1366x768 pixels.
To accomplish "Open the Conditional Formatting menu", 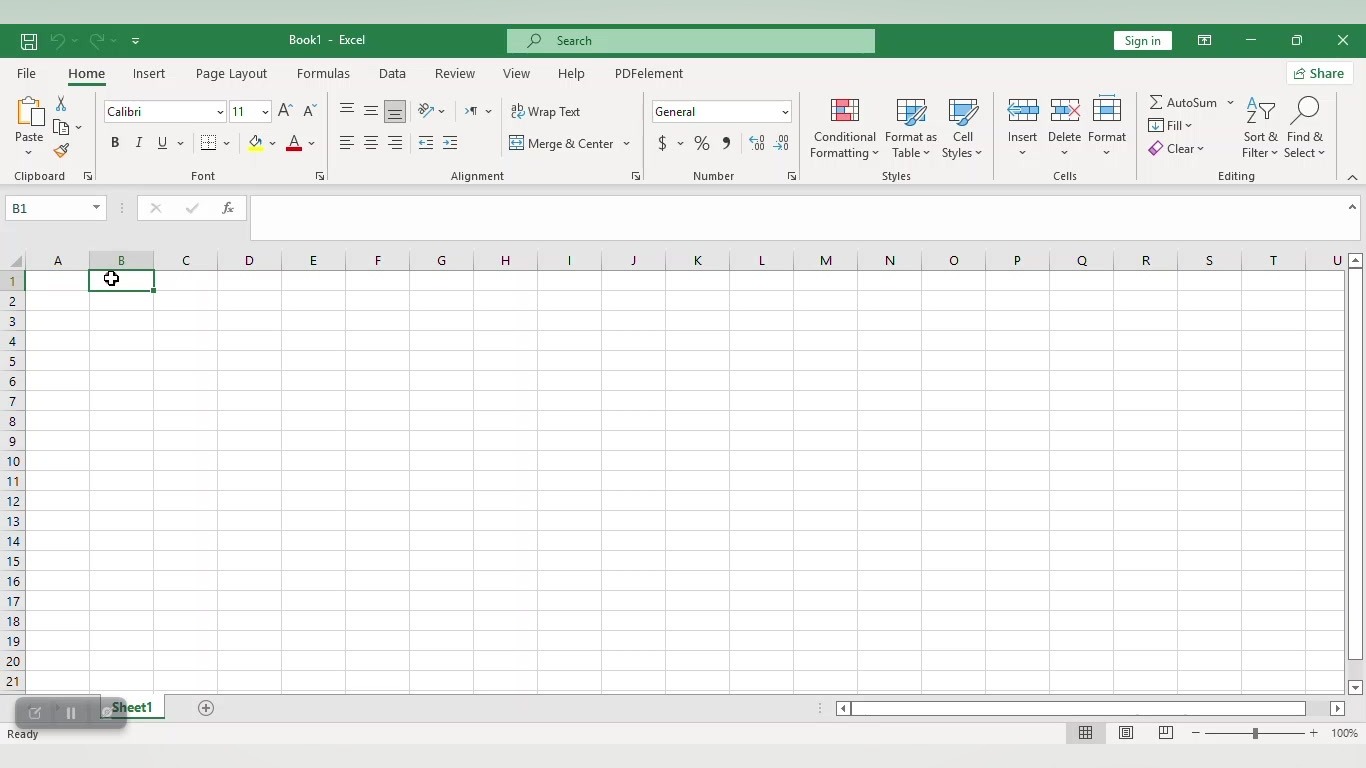I will 844,128.
